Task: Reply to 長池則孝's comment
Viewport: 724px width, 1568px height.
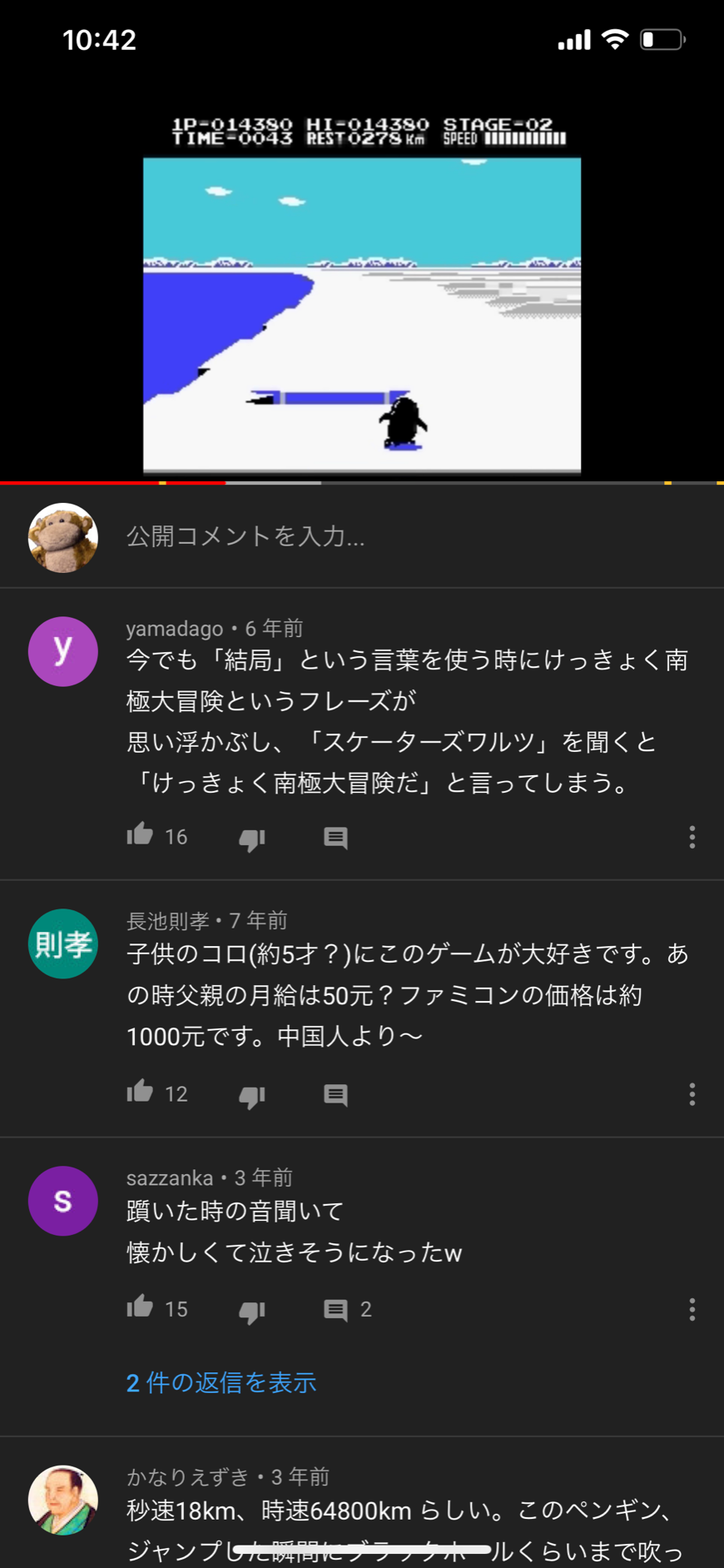Action: [x=335, y=1094]
